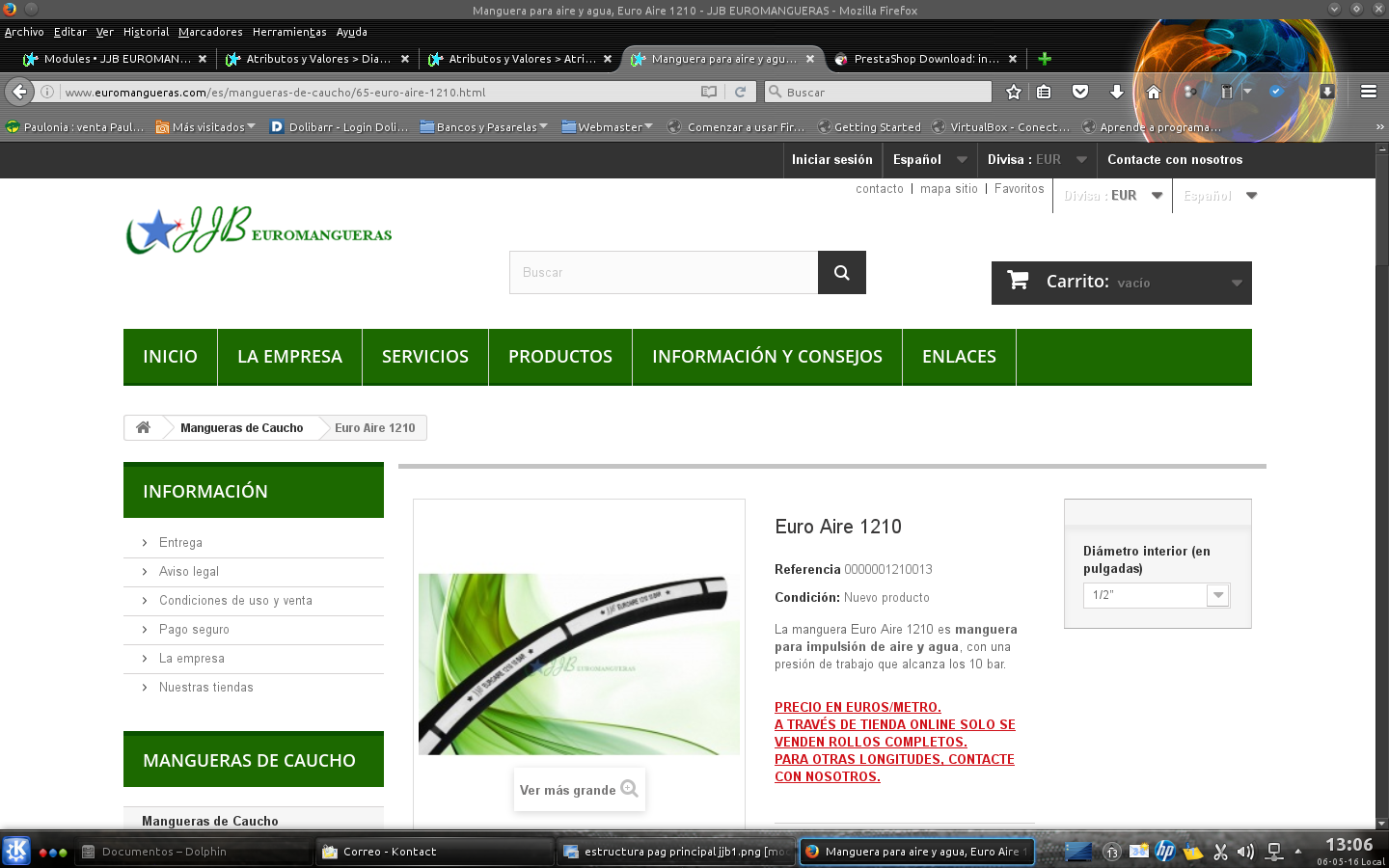Switch to Correo - Kontact taskbar window
The width and height of the screenshot is (1389, 868).
coord(435,852)
